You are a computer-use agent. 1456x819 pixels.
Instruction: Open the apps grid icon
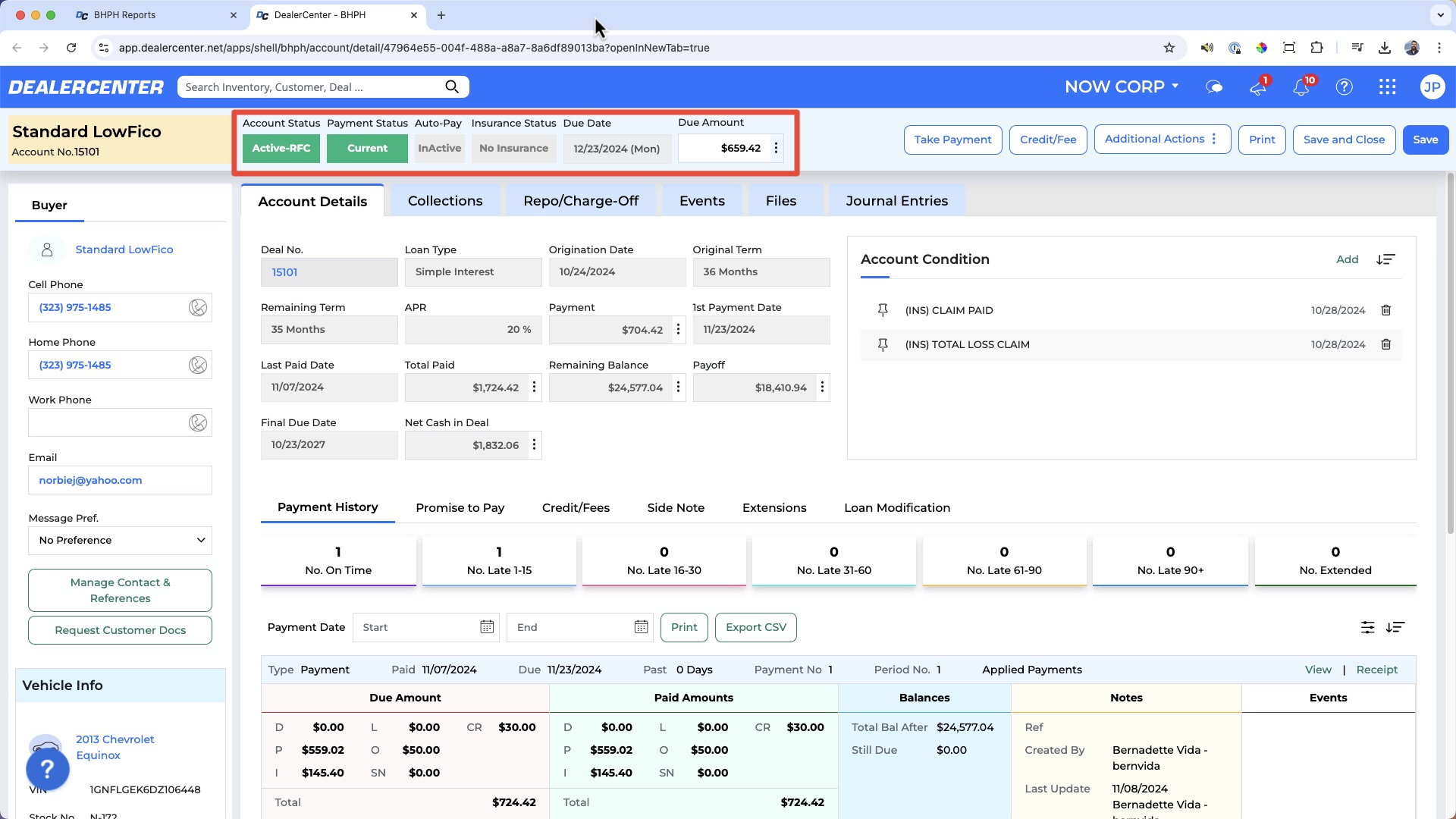coord(1388,87)
